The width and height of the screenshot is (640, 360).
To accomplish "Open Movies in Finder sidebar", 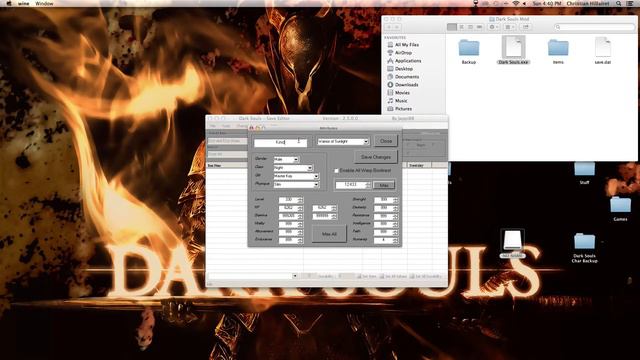I will tap(398, 93).
